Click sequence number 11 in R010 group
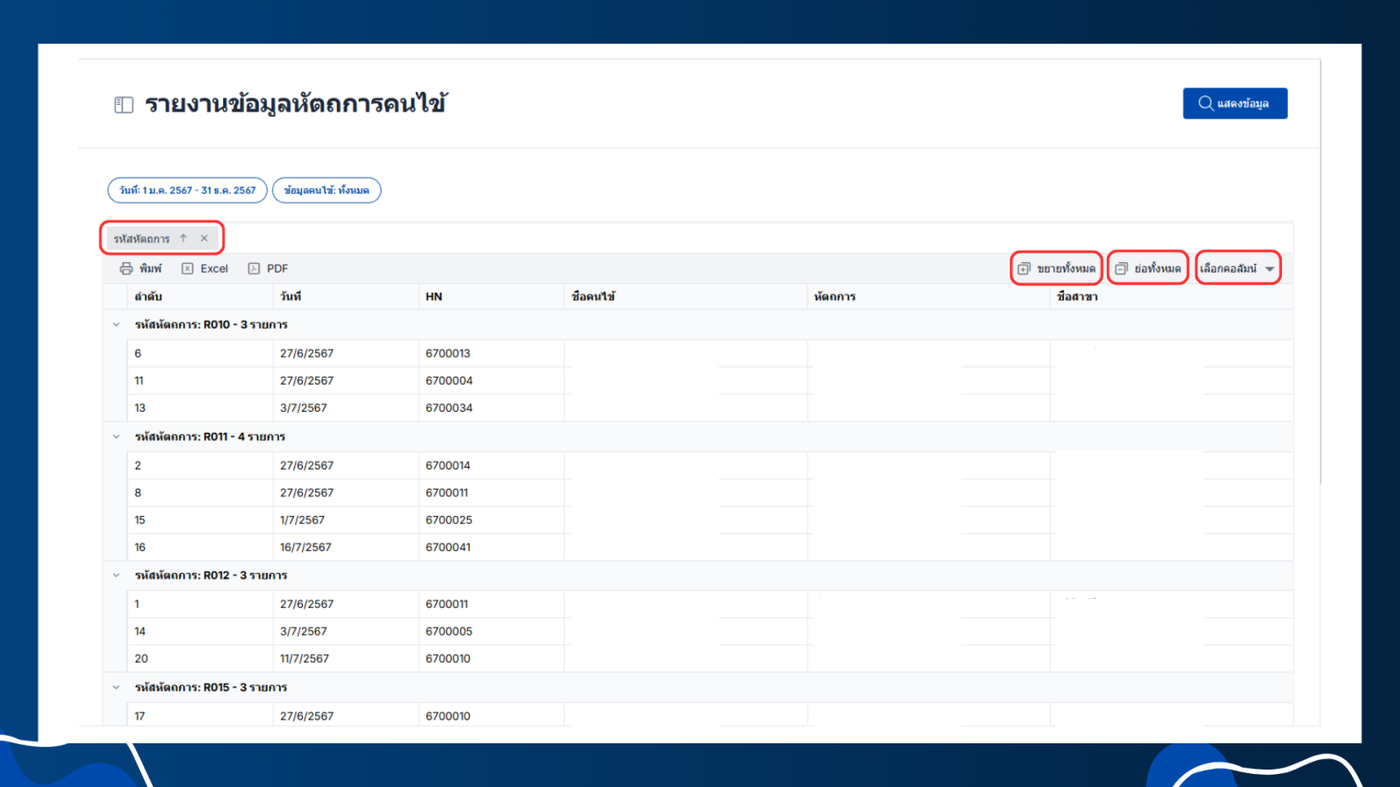 tap(200, 381)
